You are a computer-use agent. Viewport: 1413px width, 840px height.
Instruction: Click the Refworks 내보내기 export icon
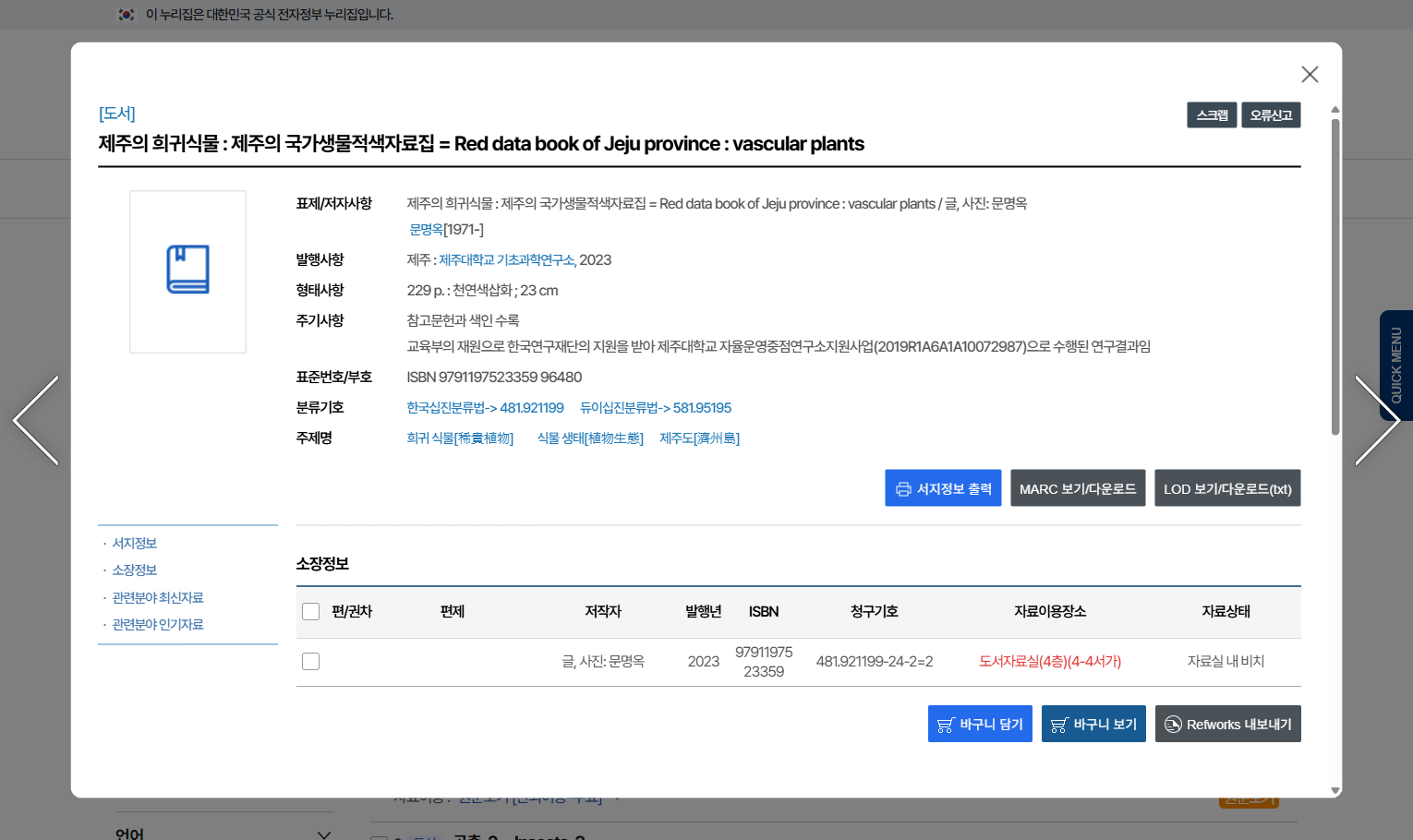pos(1172,725)
